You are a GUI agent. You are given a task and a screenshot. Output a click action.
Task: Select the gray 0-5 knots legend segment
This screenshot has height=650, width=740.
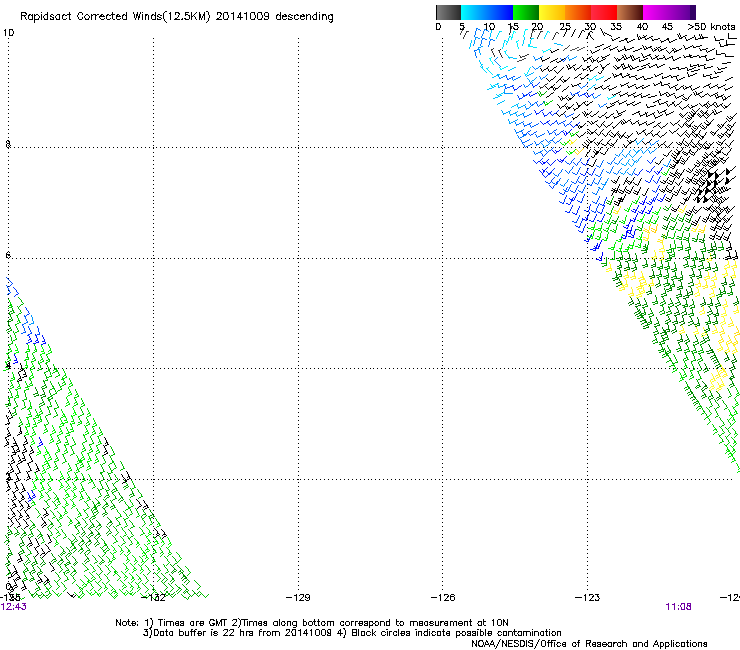[448, 12]
